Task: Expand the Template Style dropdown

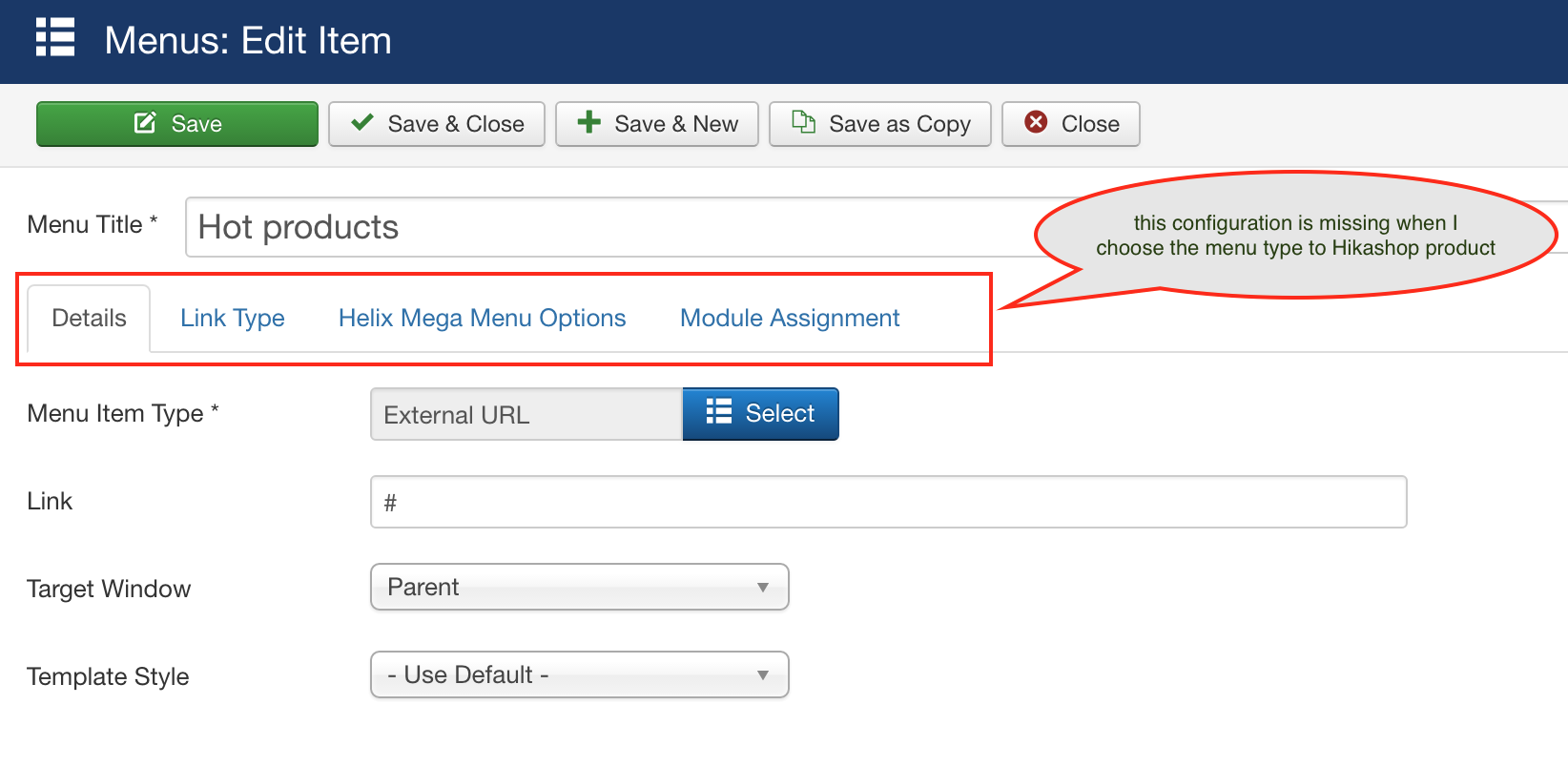Action: pyautogui.click(x=579, y=674)
